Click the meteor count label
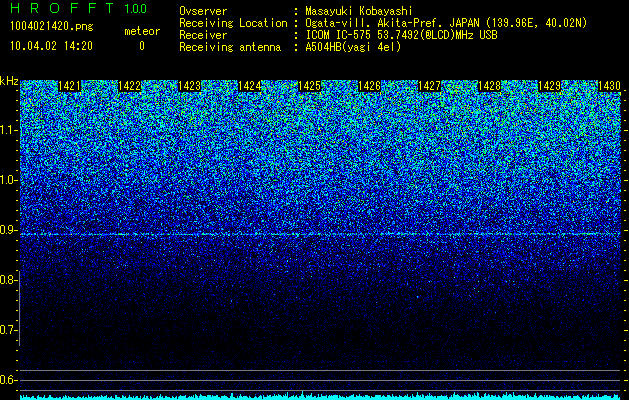The width and height of the screenshot is (629, 400). (142, 31)
